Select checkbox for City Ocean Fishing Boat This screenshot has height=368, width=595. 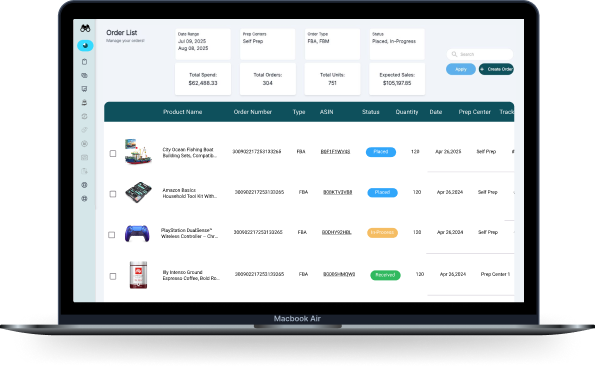click(113, 153)
